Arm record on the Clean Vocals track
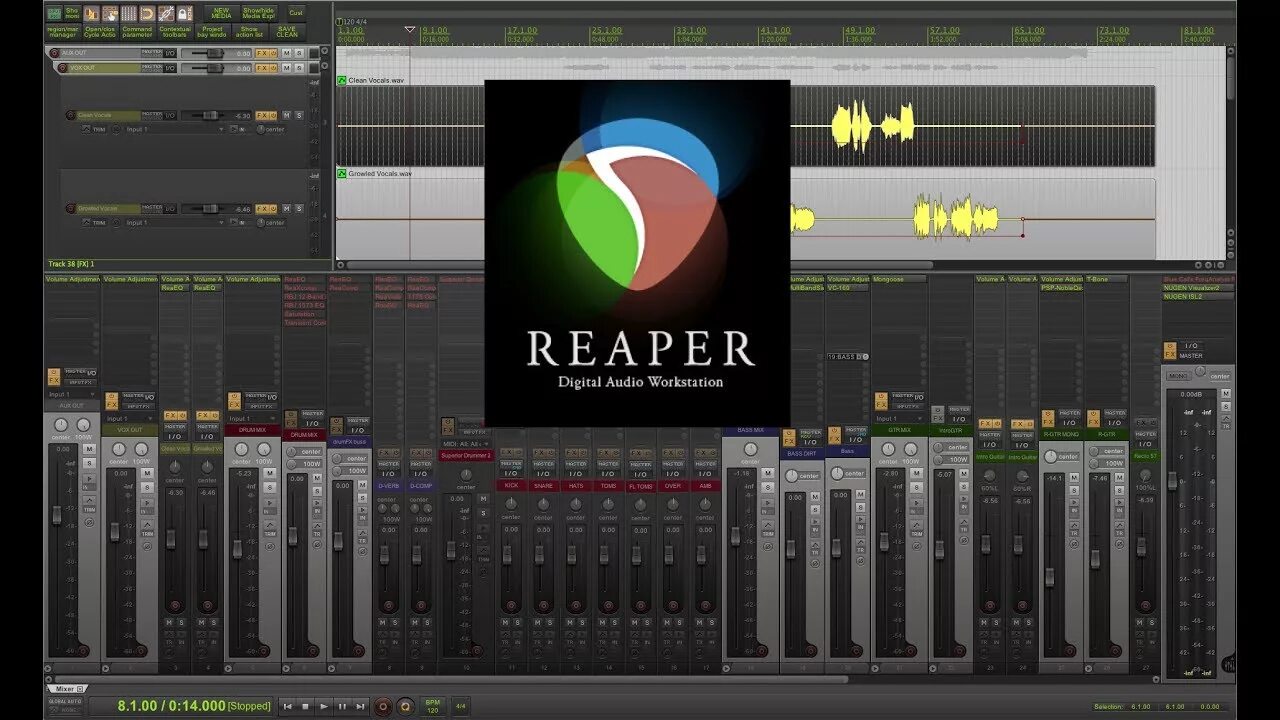 coord(70,115)
